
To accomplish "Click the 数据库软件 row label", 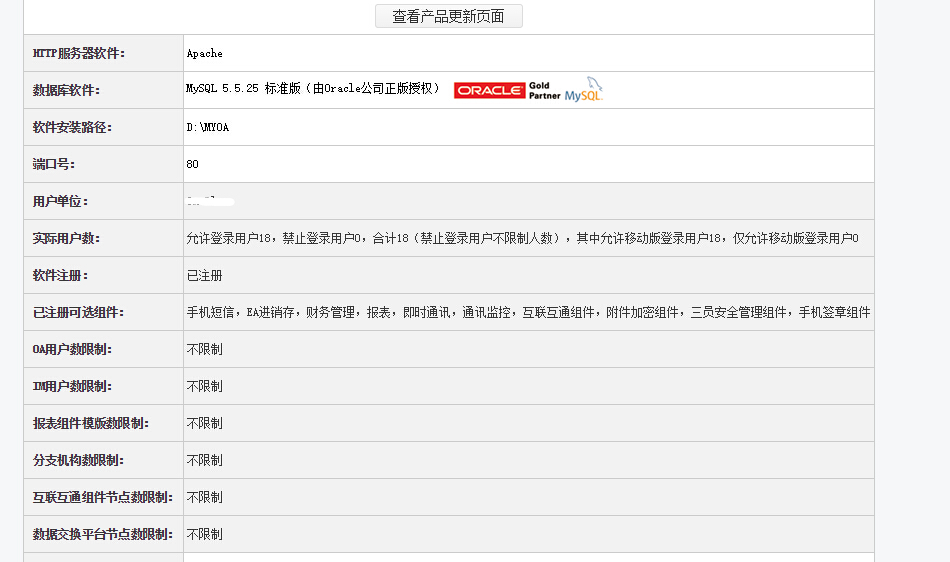I will pos(66,90).
